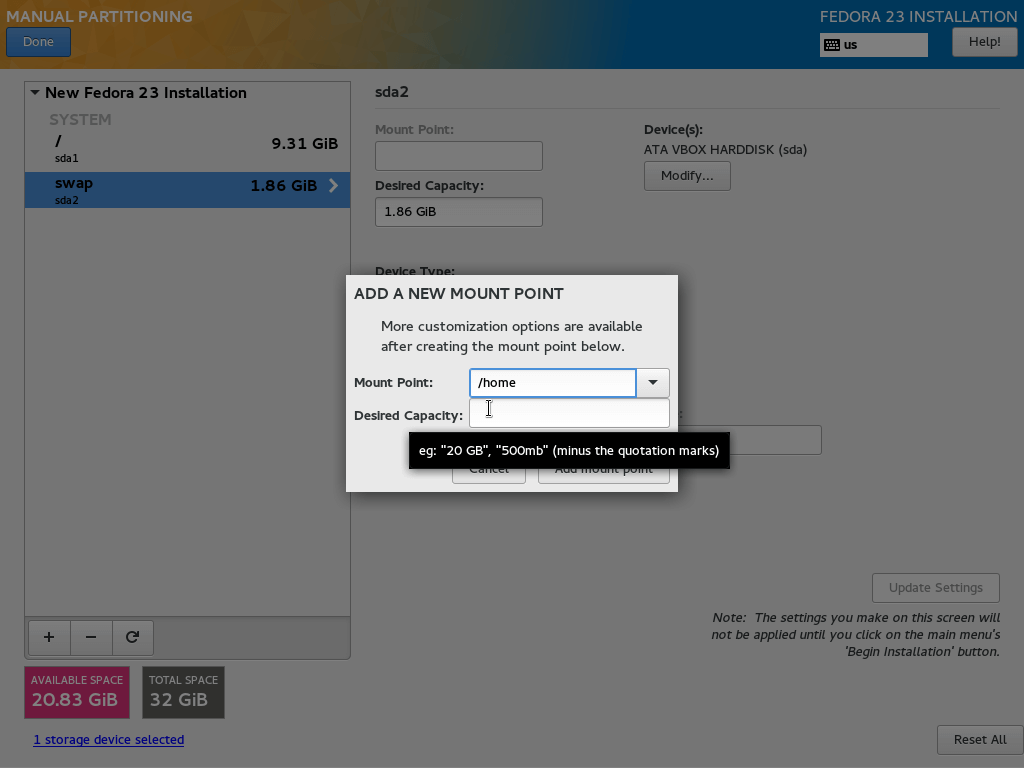The image size is (1024, 768).
Task: Click the ATA VBOX HARDDISK (sda) text
Action: click(725, 150)
